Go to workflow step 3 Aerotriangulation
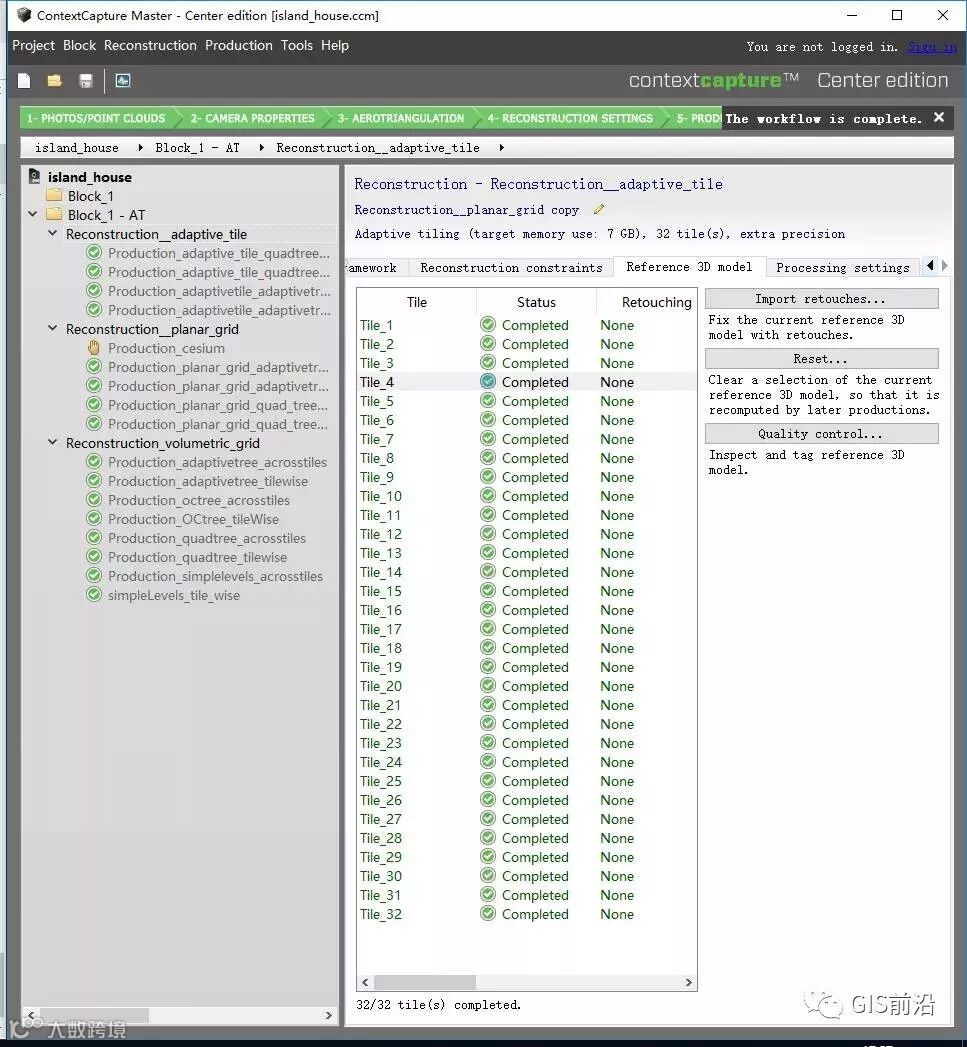 401,118
